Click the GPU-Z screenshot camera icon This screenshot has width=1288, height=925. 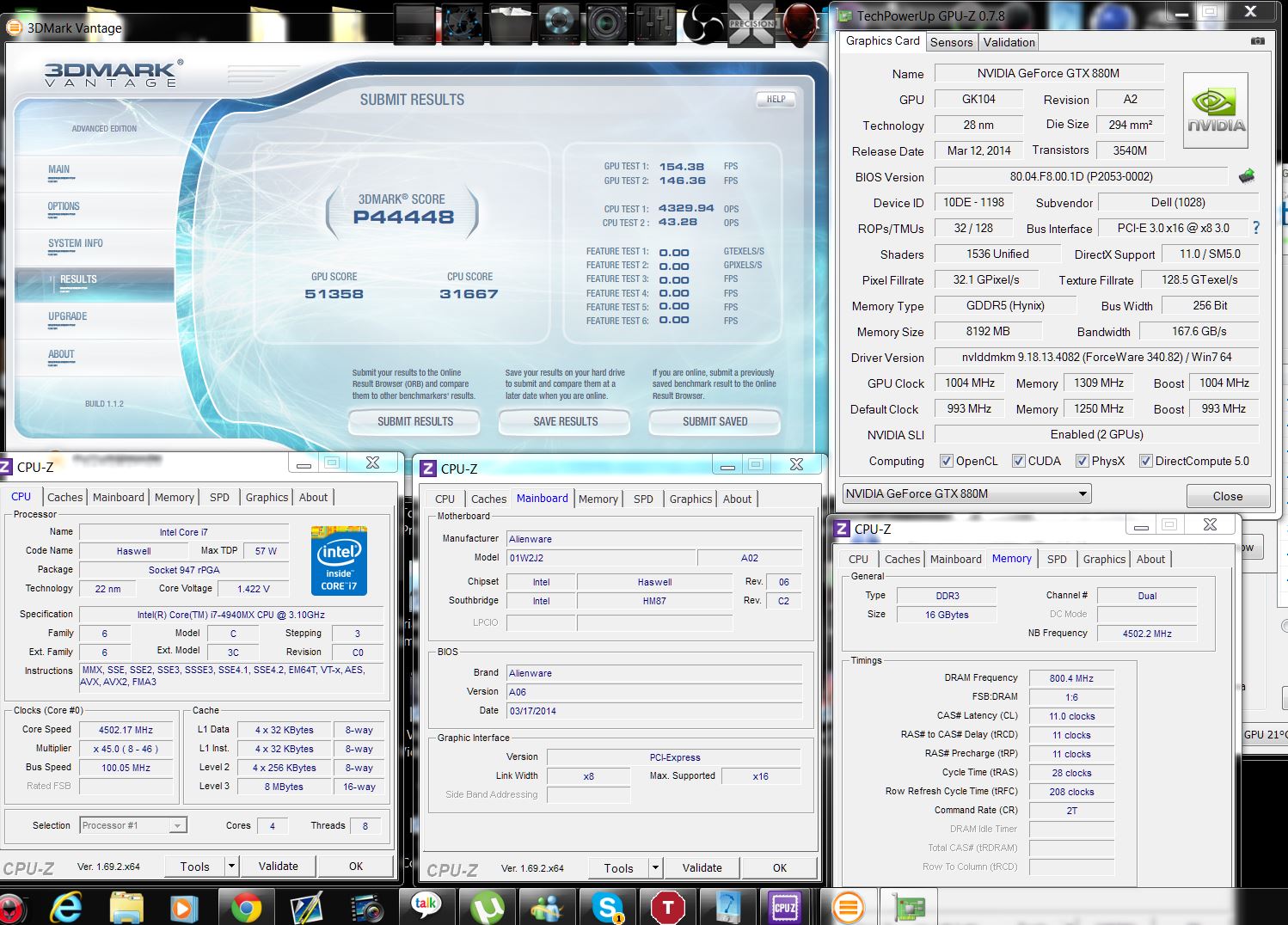(x=1257, y=41)
